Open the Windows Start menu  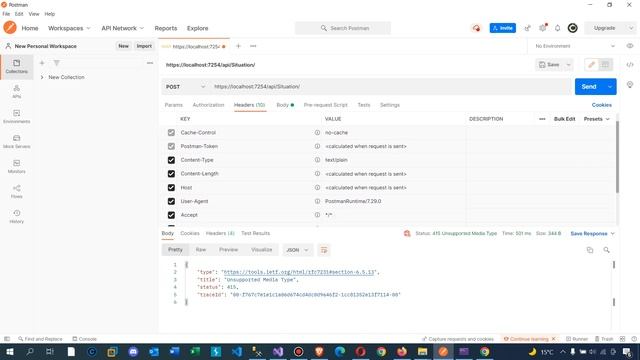(9, 351)
